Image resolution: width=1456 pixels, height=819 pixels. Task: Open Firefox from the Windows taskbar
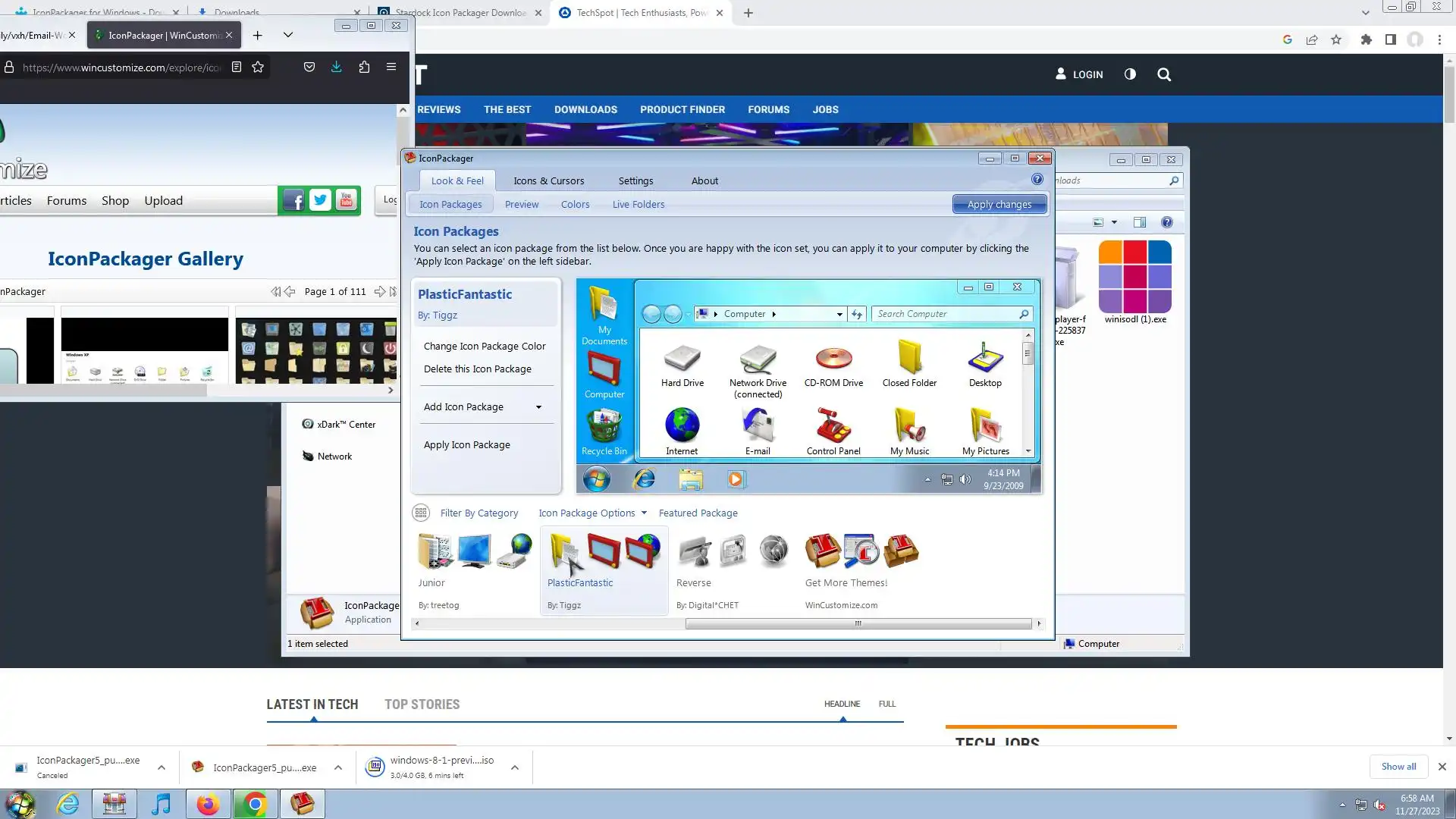(208, 804)
